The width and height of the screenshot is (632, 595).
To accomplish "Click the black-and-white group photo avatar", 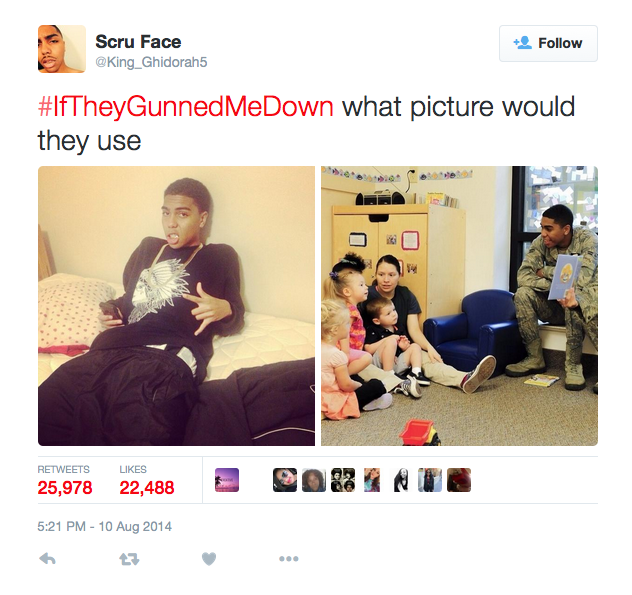I will click(343, 480).
